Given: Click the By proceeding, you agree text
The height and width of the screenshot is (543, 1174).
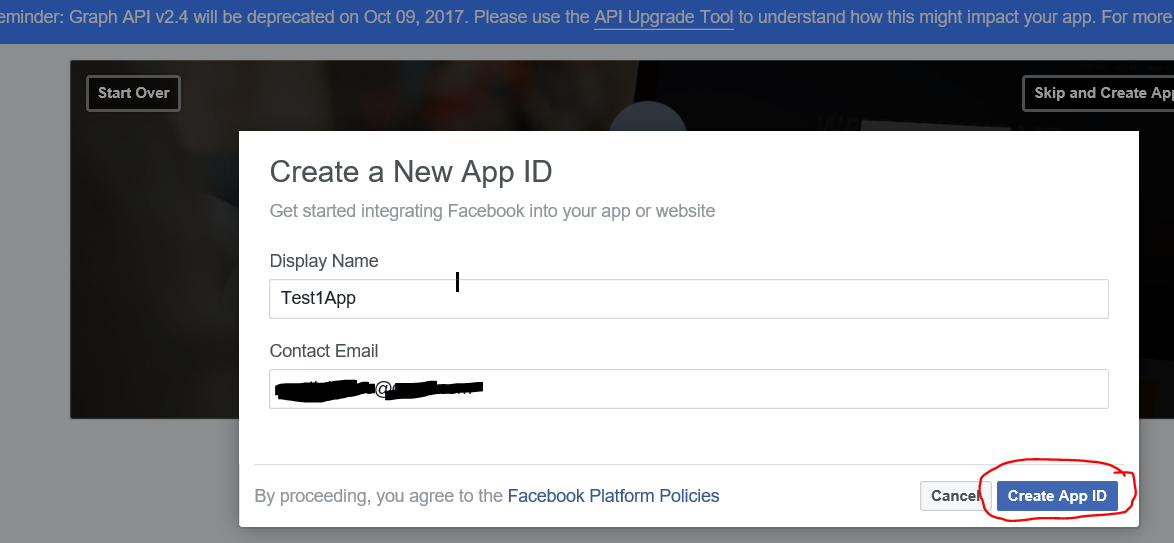Looking at the screenshot, I should click(378, 496).
